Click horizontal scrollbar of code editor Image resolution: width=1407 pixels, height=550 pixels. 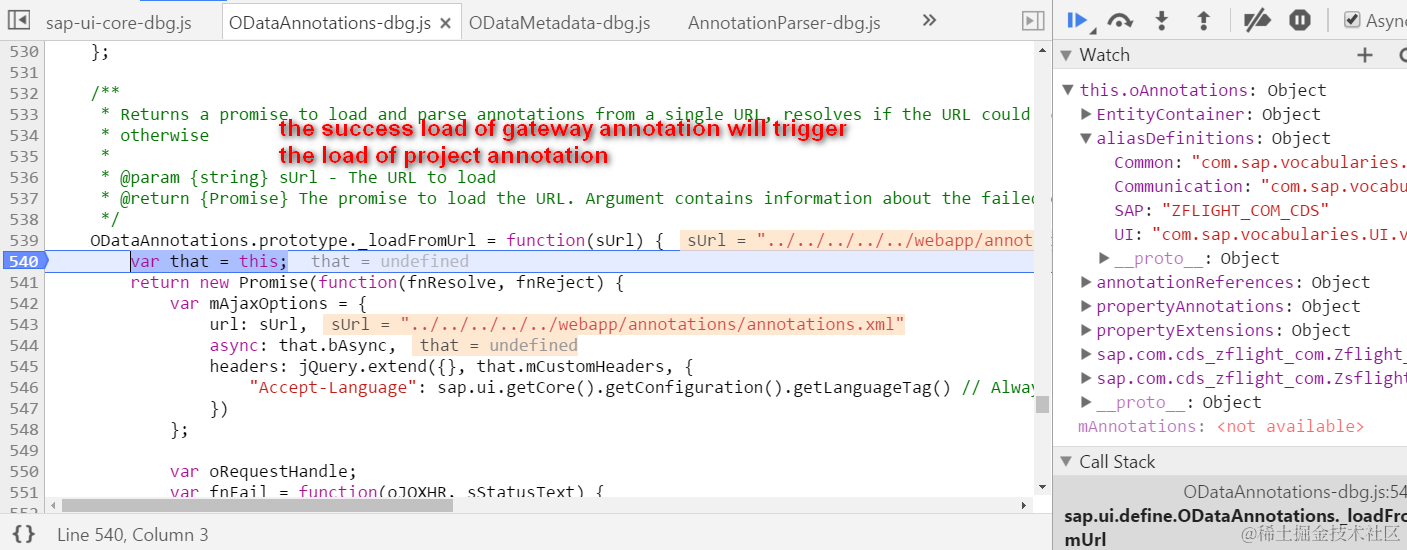(257, 505)
